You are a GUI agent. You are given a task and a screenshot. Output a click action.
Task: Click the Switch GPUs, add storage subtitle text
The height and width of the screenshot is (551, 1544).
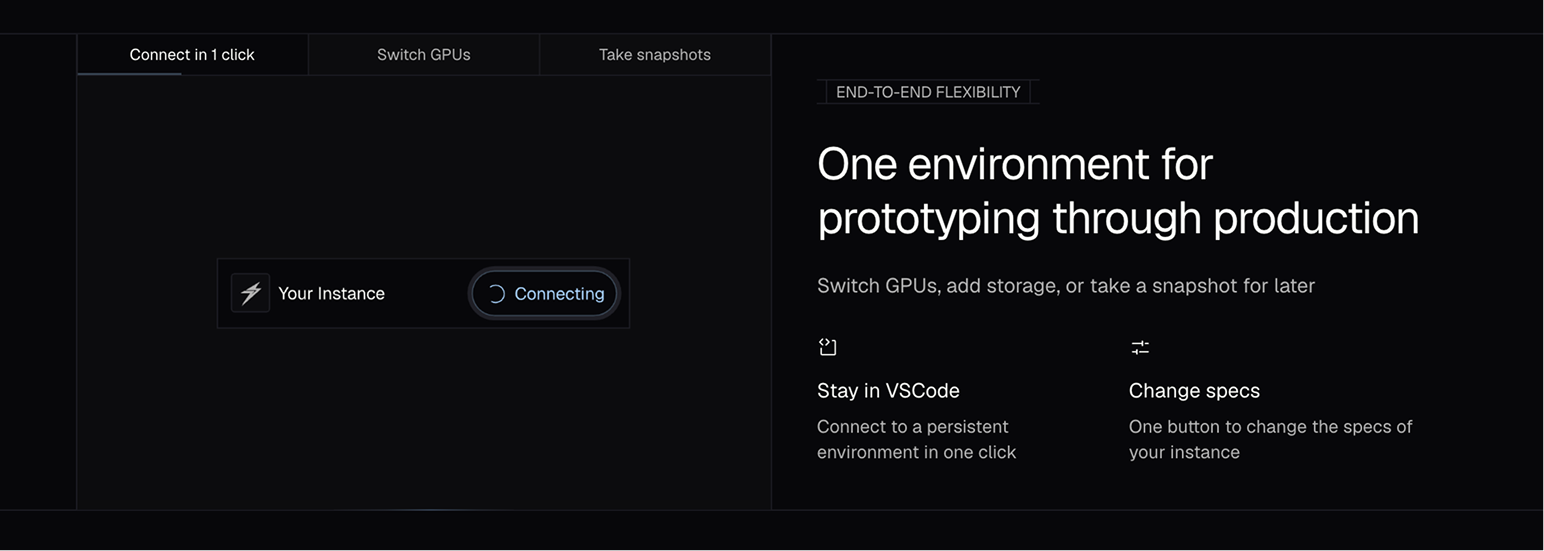pos(1066,286)
